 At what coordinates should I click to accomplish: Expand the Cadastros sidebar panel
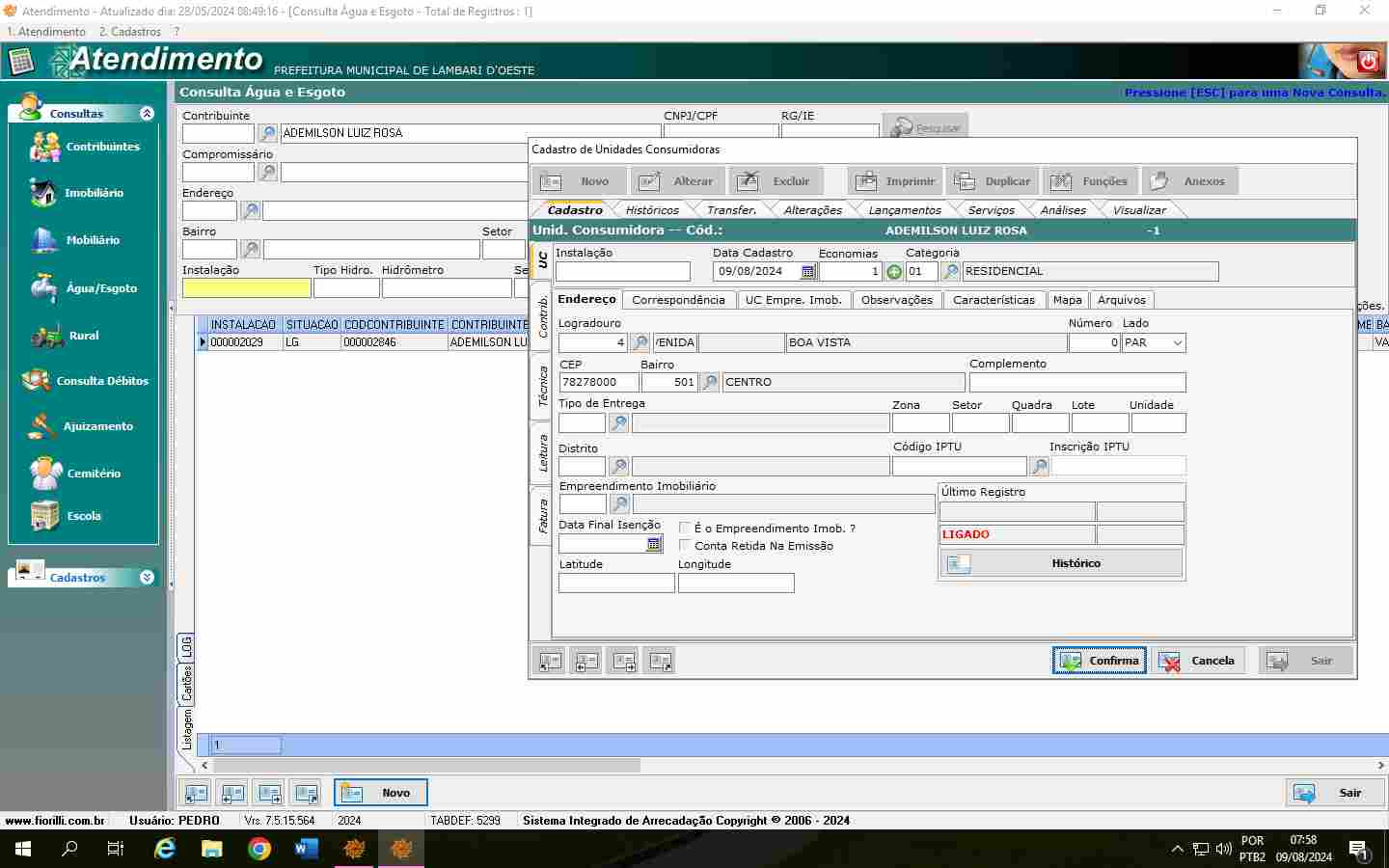pos(147,578)
